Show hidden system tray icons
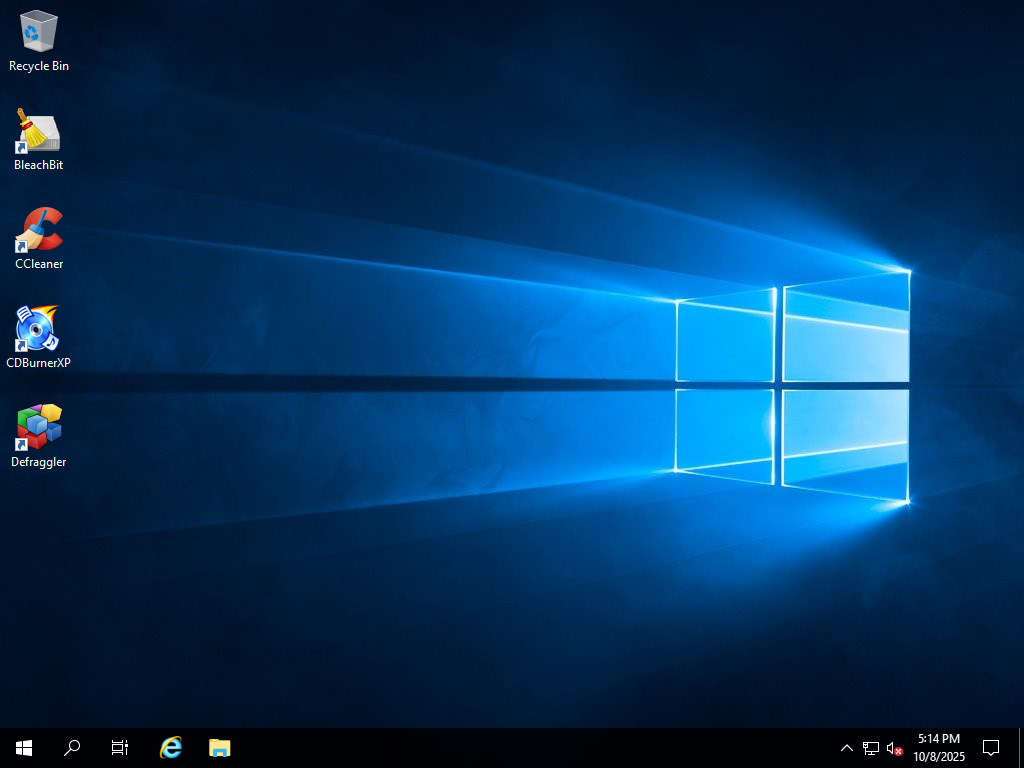 click(x=846, y=748)
